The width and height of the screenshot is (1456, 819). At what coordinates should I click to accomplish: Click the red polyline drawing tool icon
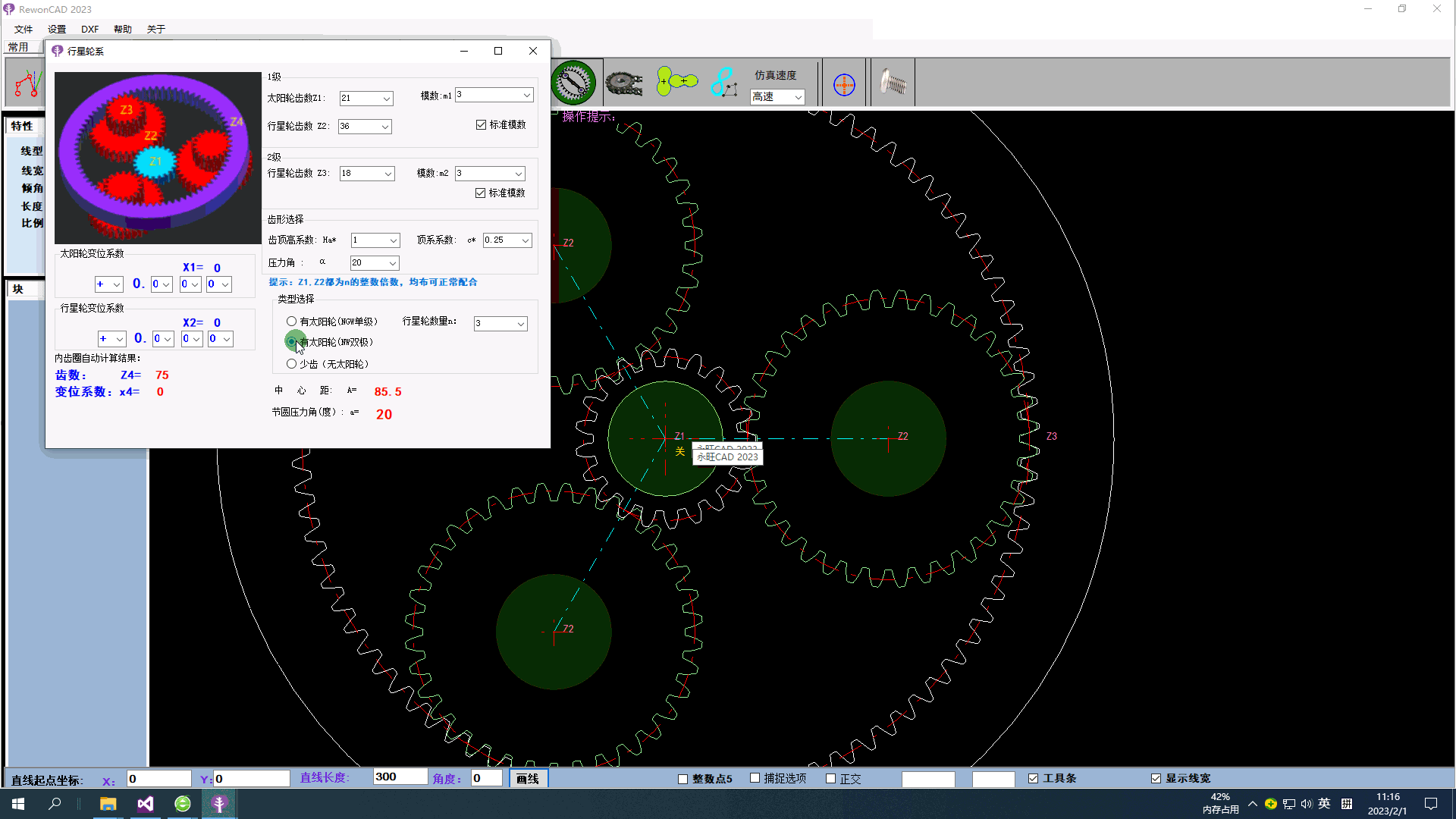pos(27,83)
